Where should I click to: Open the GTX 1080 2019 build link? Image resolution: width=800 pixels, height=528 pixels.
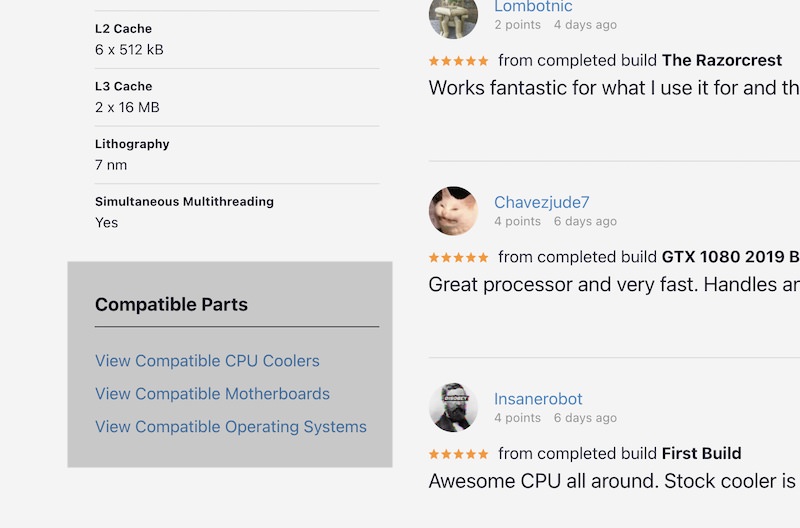pos(731,257)
